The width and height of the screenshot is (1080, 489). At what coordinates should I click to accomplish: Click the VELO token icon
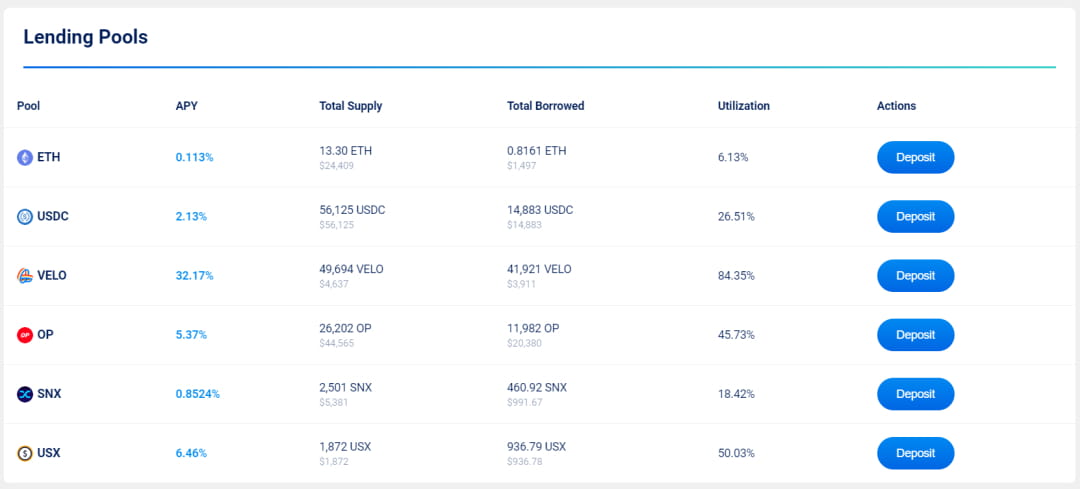point(25,275)
